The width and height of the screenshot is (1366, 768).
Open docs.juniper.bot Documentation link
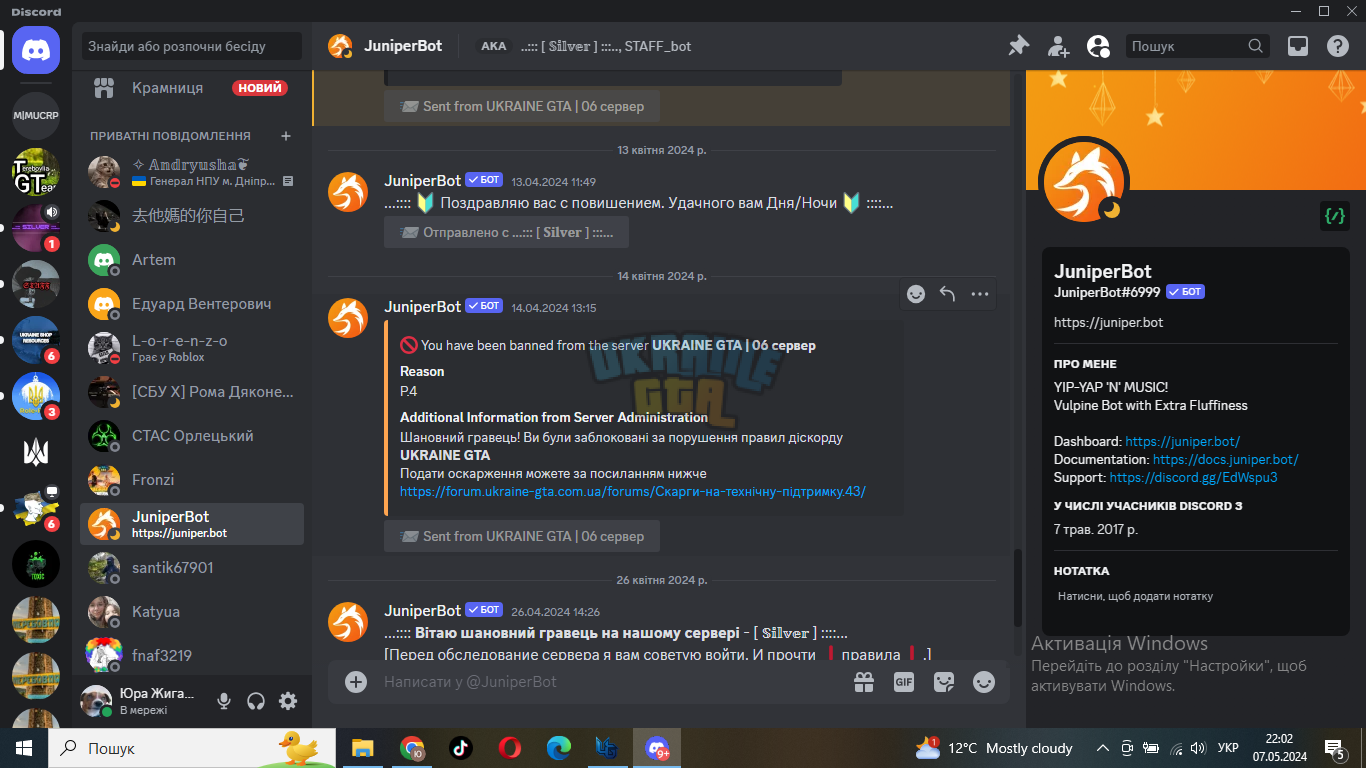click(x=1226, y=459)
